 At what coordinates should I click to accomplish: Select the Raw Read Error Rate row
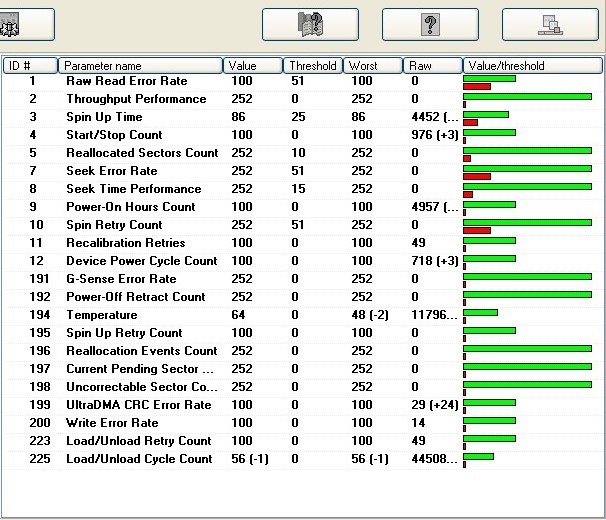point(303,81)
